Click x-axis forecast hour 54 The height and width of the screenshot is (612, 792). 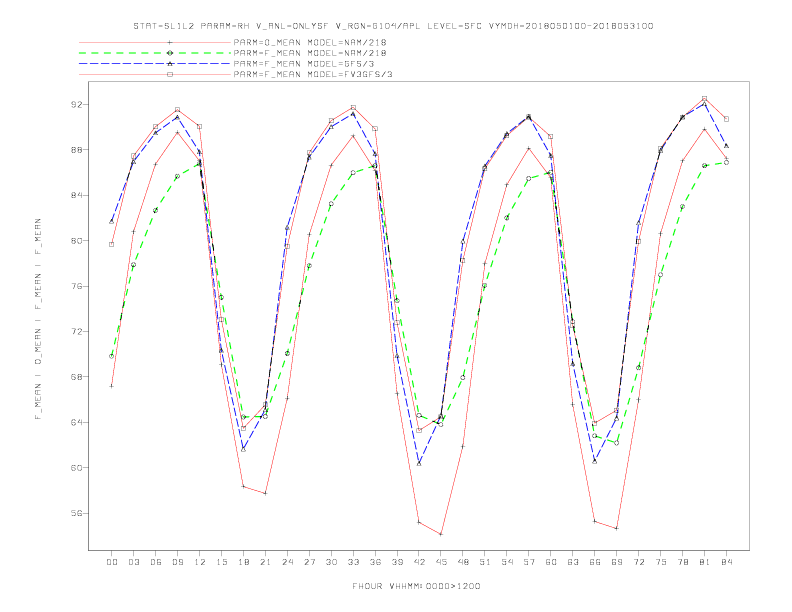(507, 562)
